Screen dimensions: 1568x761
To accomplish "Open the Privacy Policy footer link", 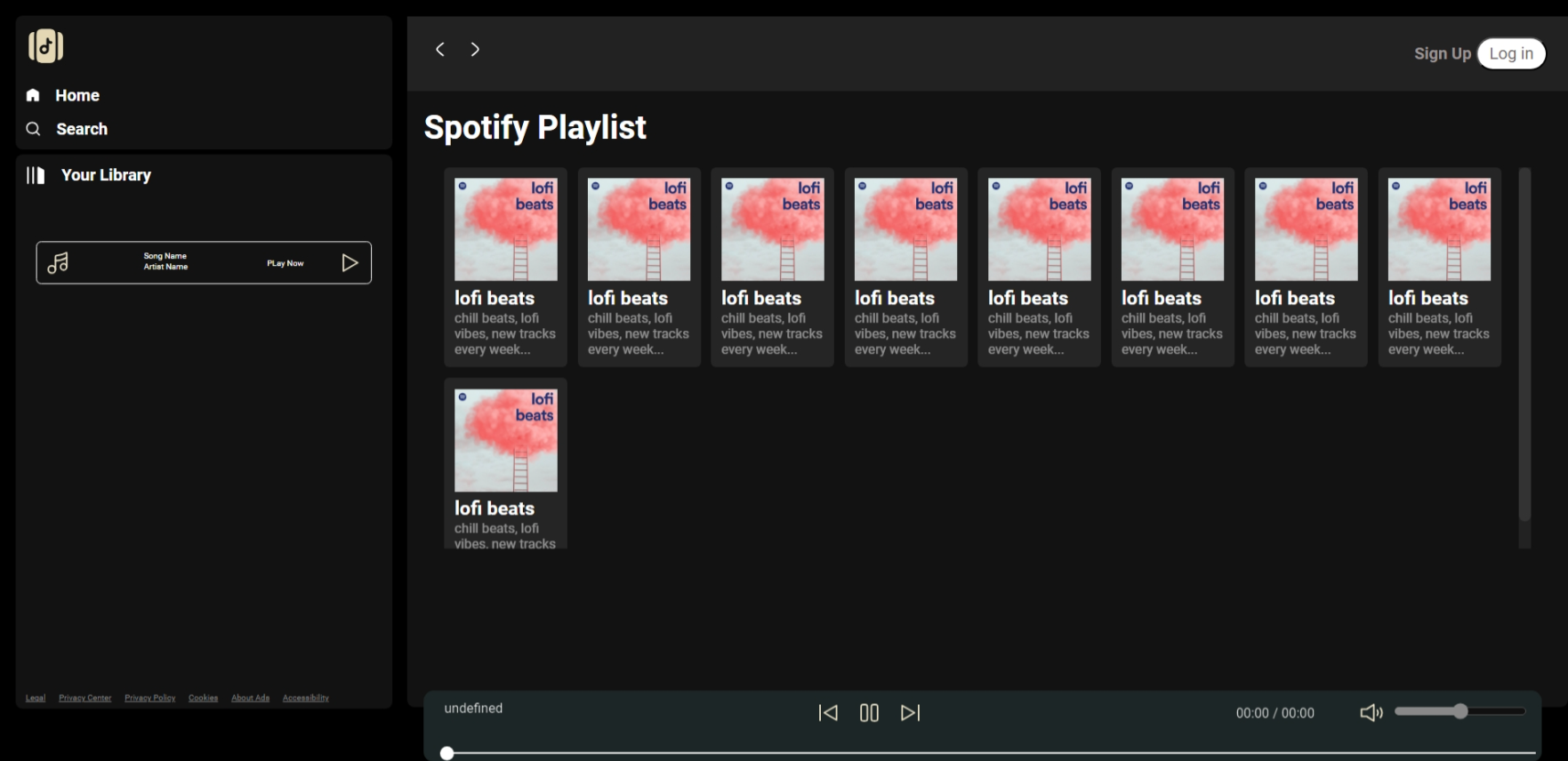I will 150,698.
